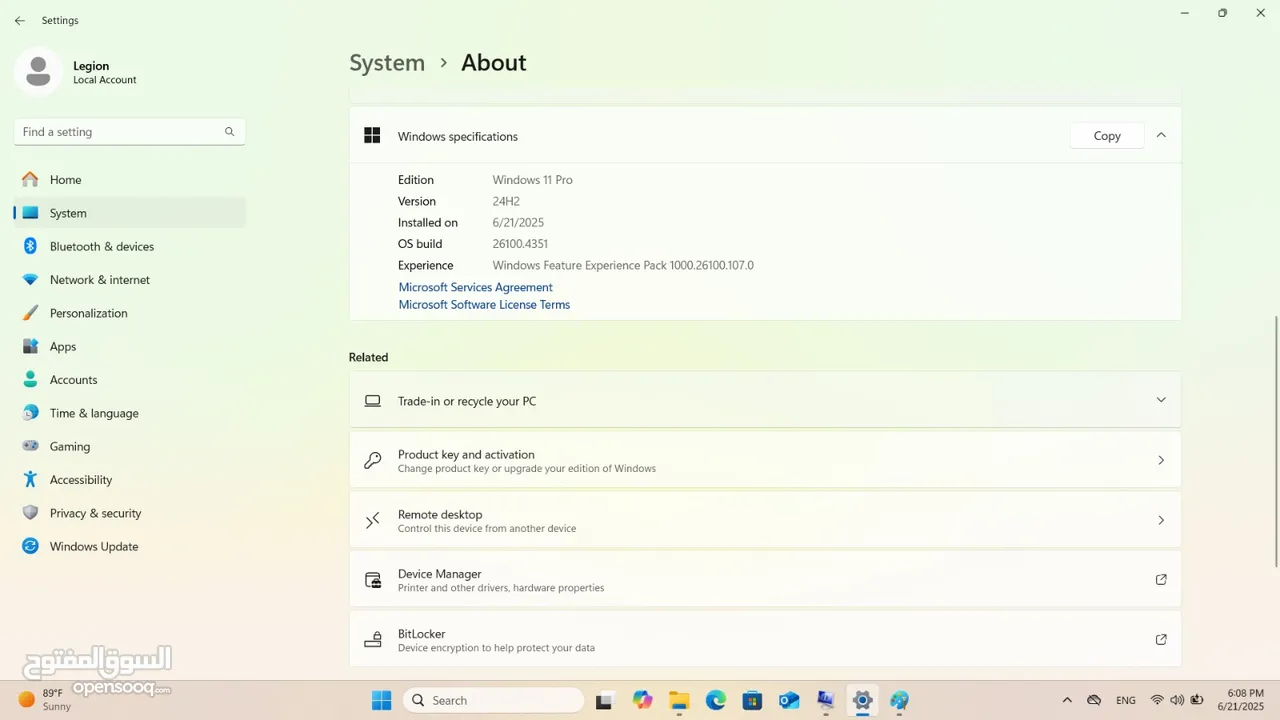Open Microsoft Services Agreement link

pyautogui.click(x=475, y=287)
